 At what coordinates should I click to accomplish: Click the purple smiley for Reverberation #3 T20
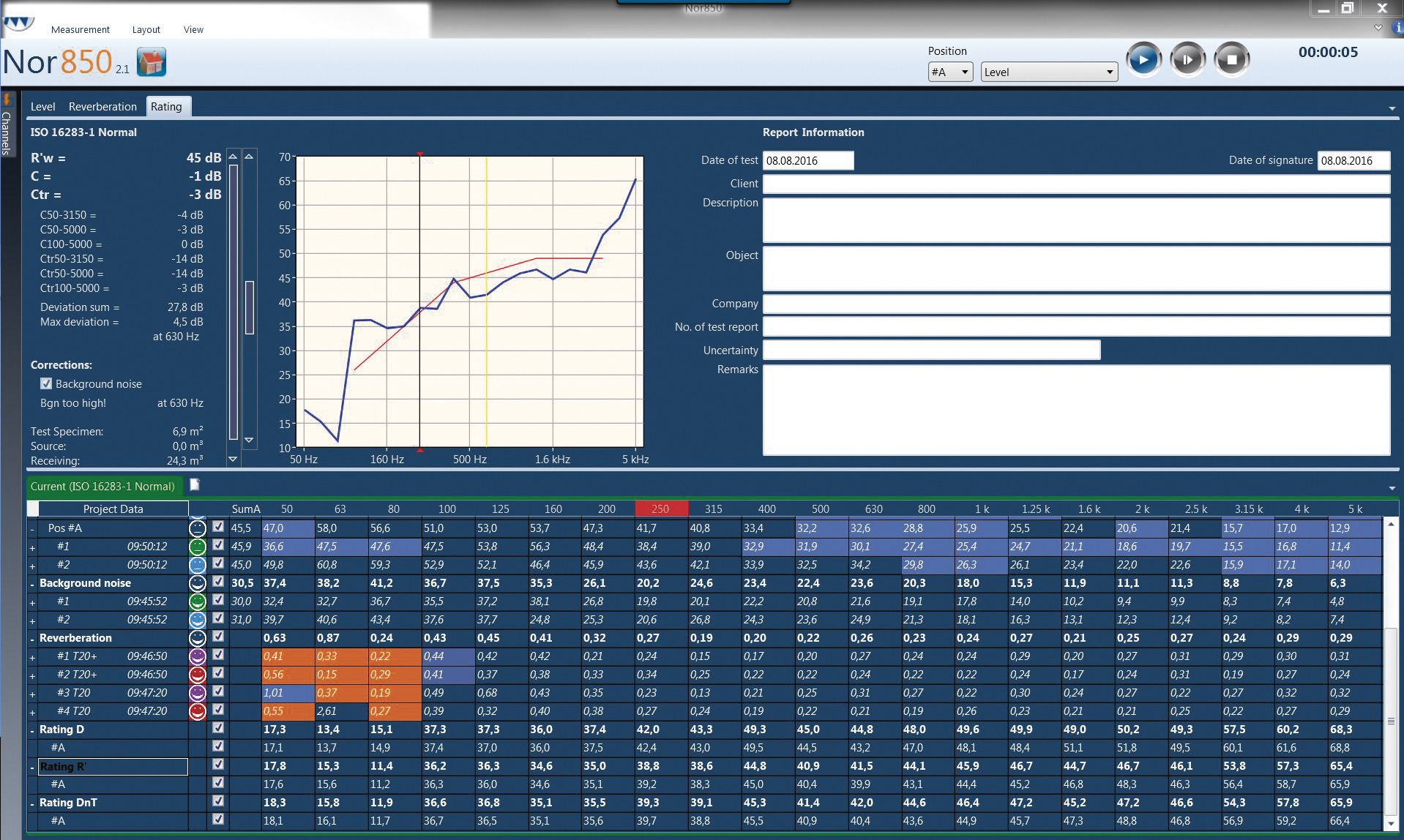pyautogui.click(x=197, y=693)
